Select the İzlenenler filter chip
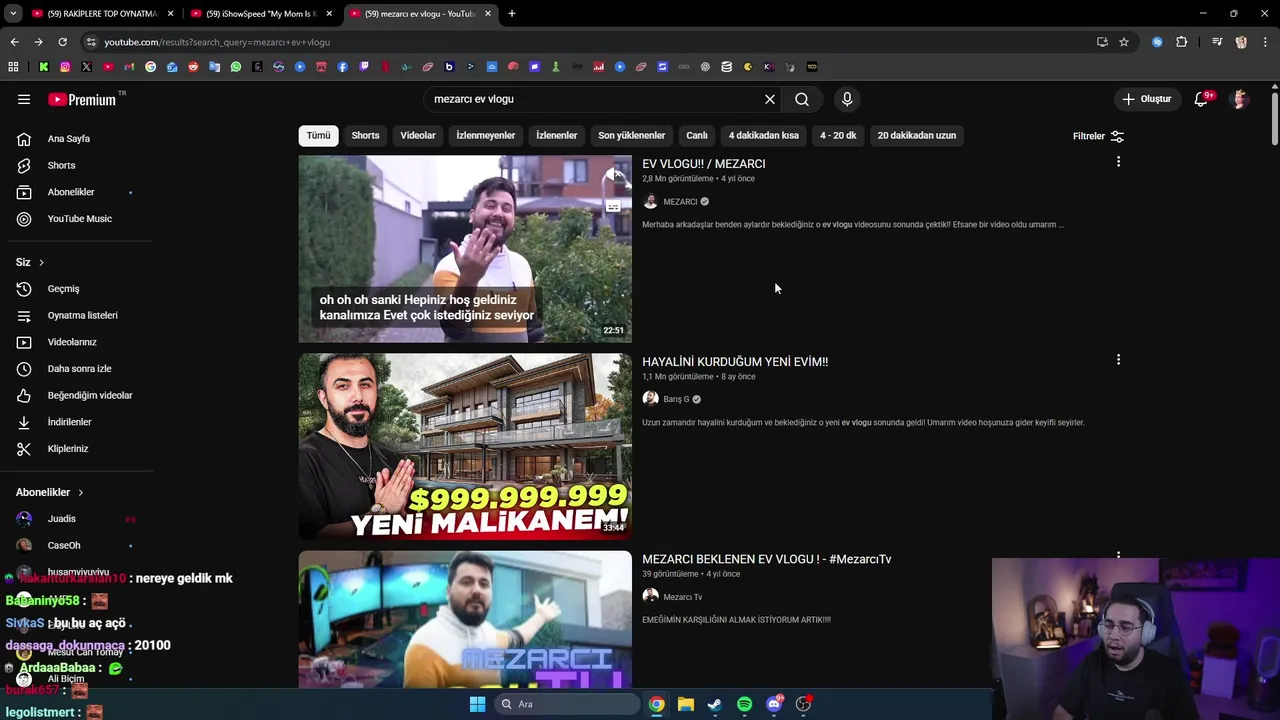 (556, 135)
